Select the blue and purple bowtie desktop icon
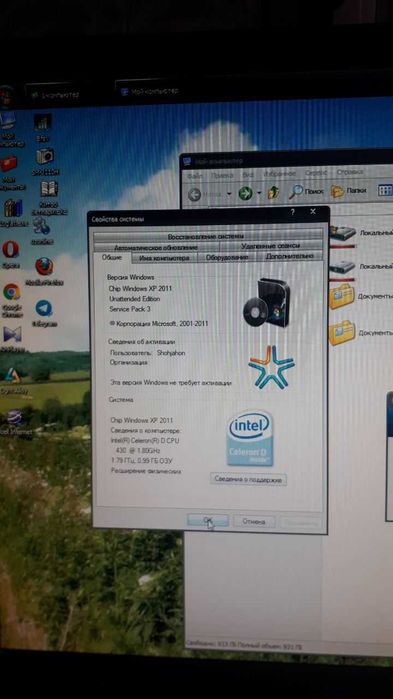The height and width of the screenshot is (699, 393). 12,334
